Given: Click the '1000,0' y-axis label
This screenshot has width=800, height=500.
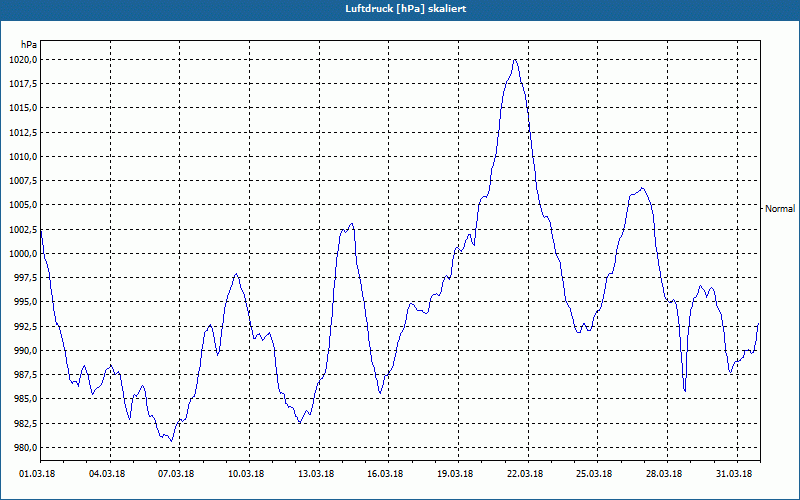Looking at the screenshot, I should click(23, 254).
